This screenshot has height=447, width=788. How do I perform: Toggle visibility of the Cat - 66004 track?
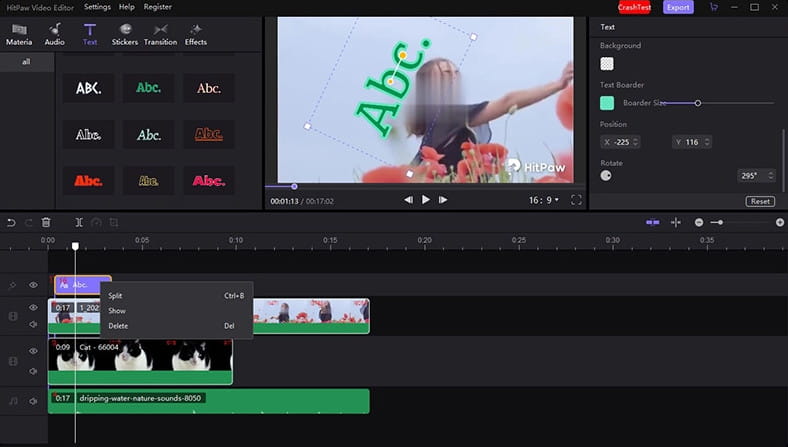click(x=33, y=351)
